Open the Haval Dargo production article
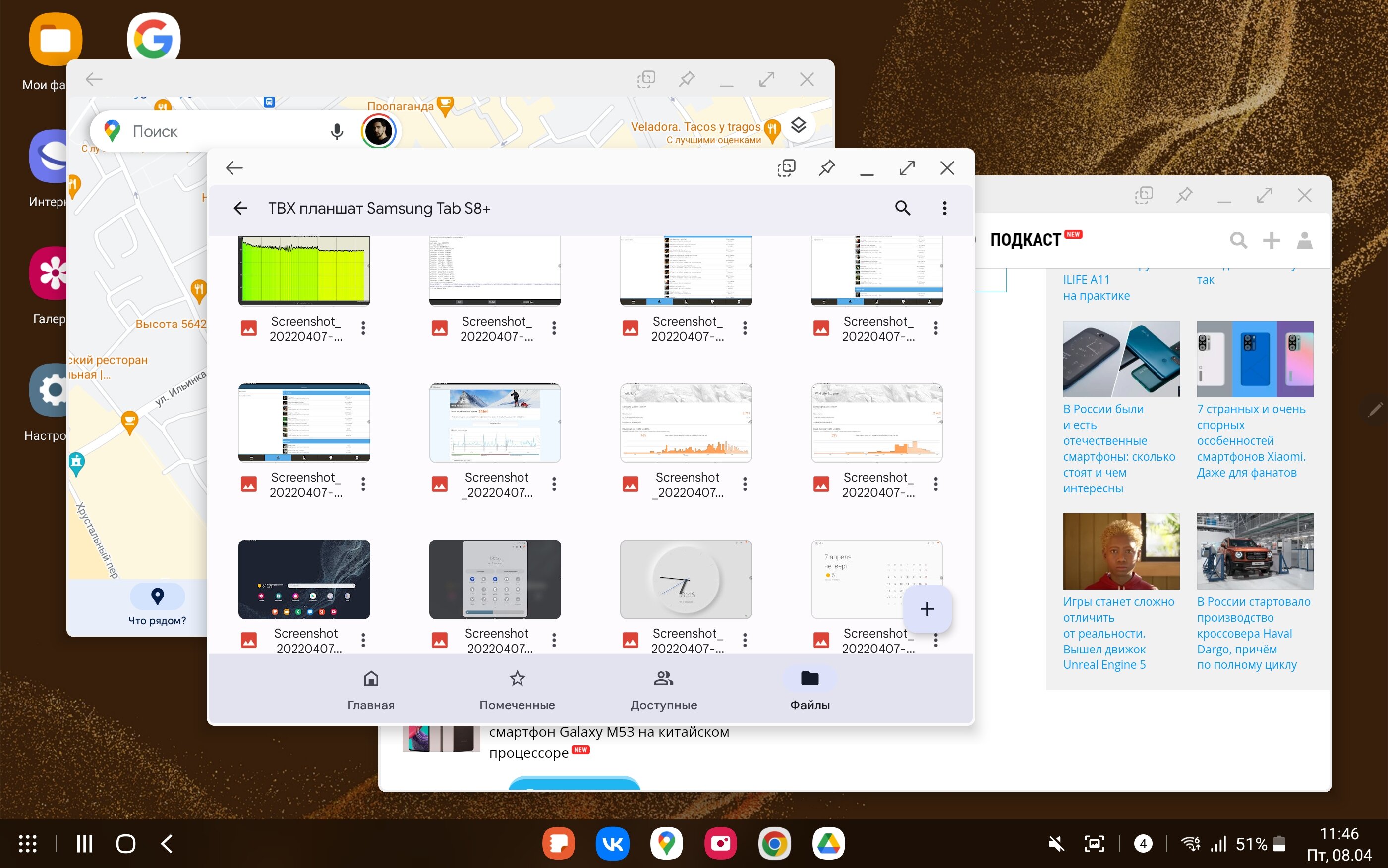 tap(1254, 633)
